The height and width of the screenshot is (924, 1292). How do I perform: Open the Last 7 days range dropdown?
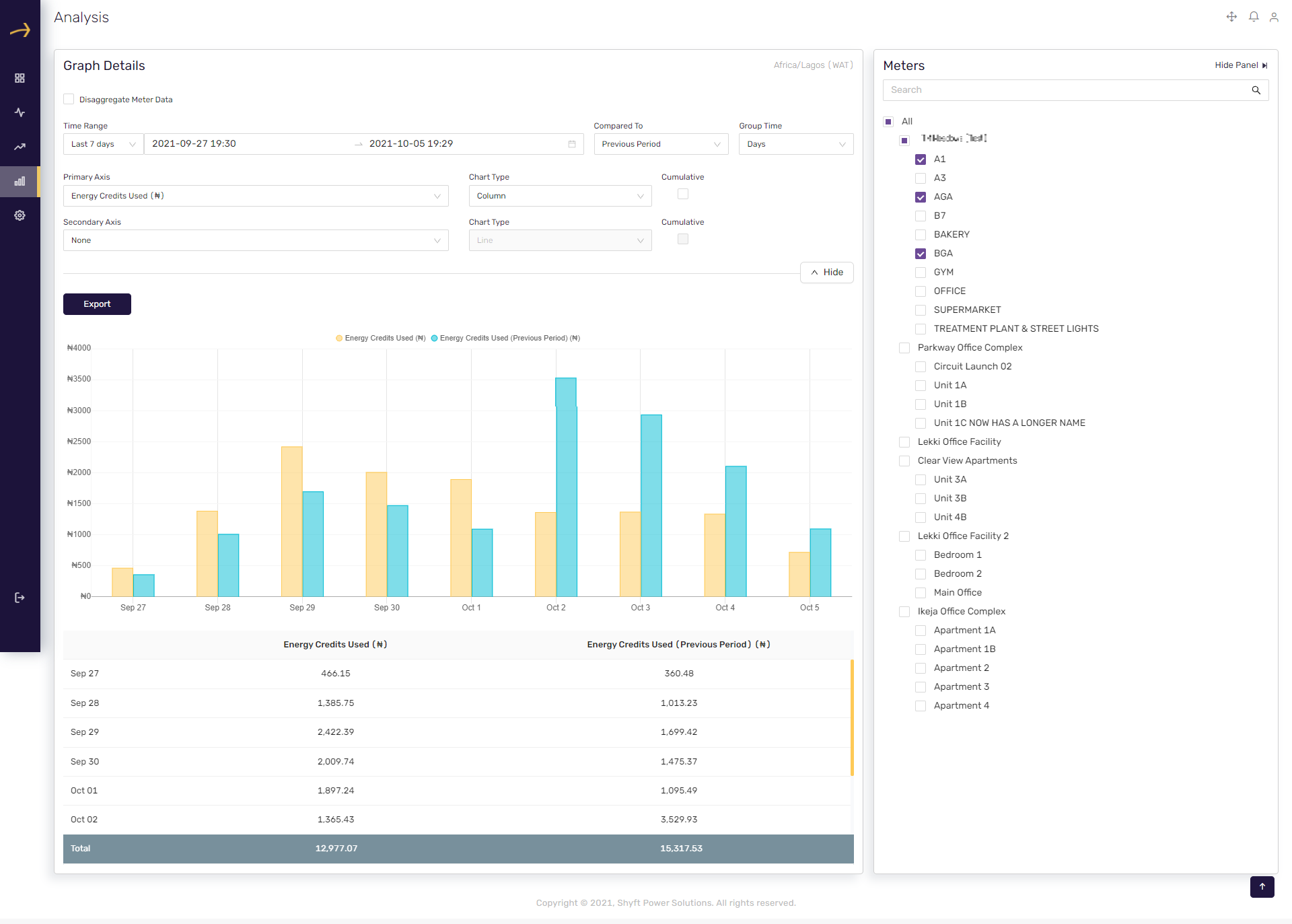click(x=103, y=144)
